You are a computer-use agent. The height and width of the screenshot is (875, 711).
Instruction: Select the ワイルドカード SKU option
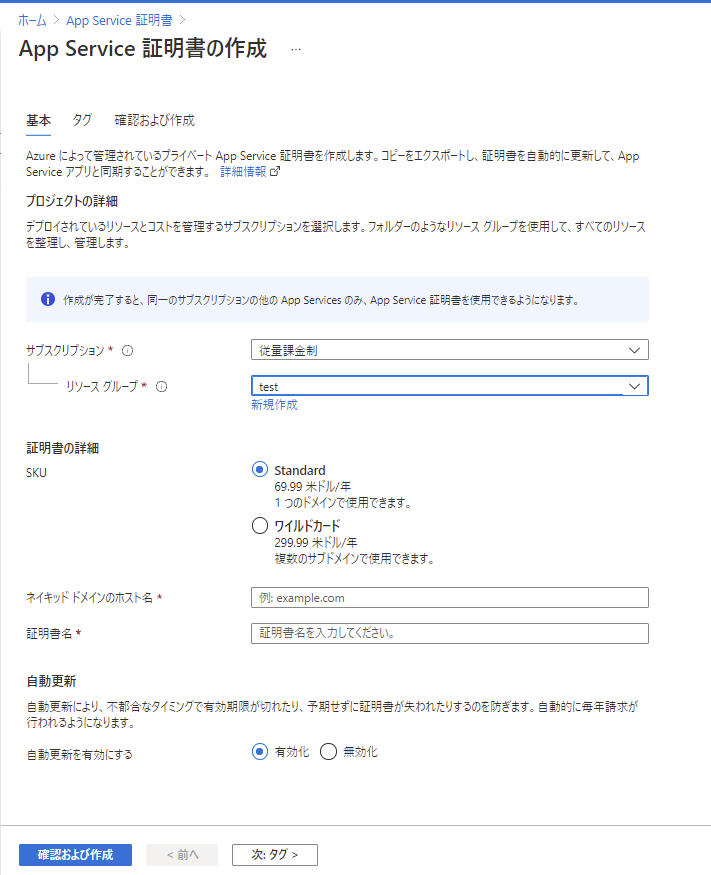(x=260, y=525)
